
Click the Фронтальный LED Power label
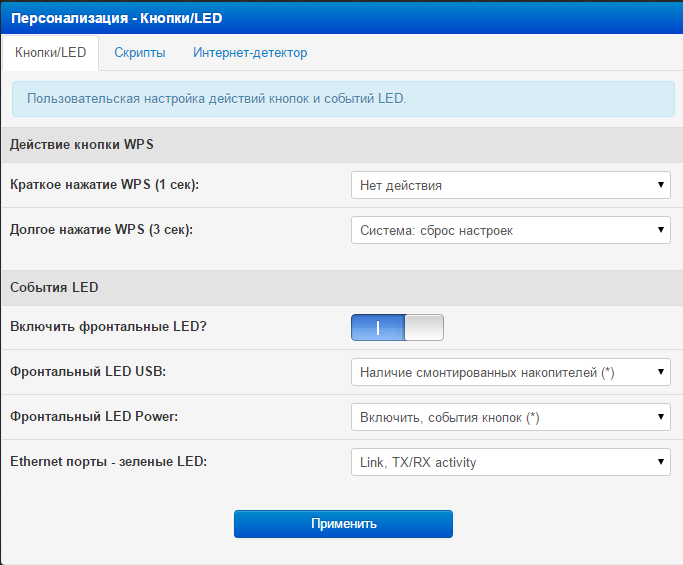[94, 417]
